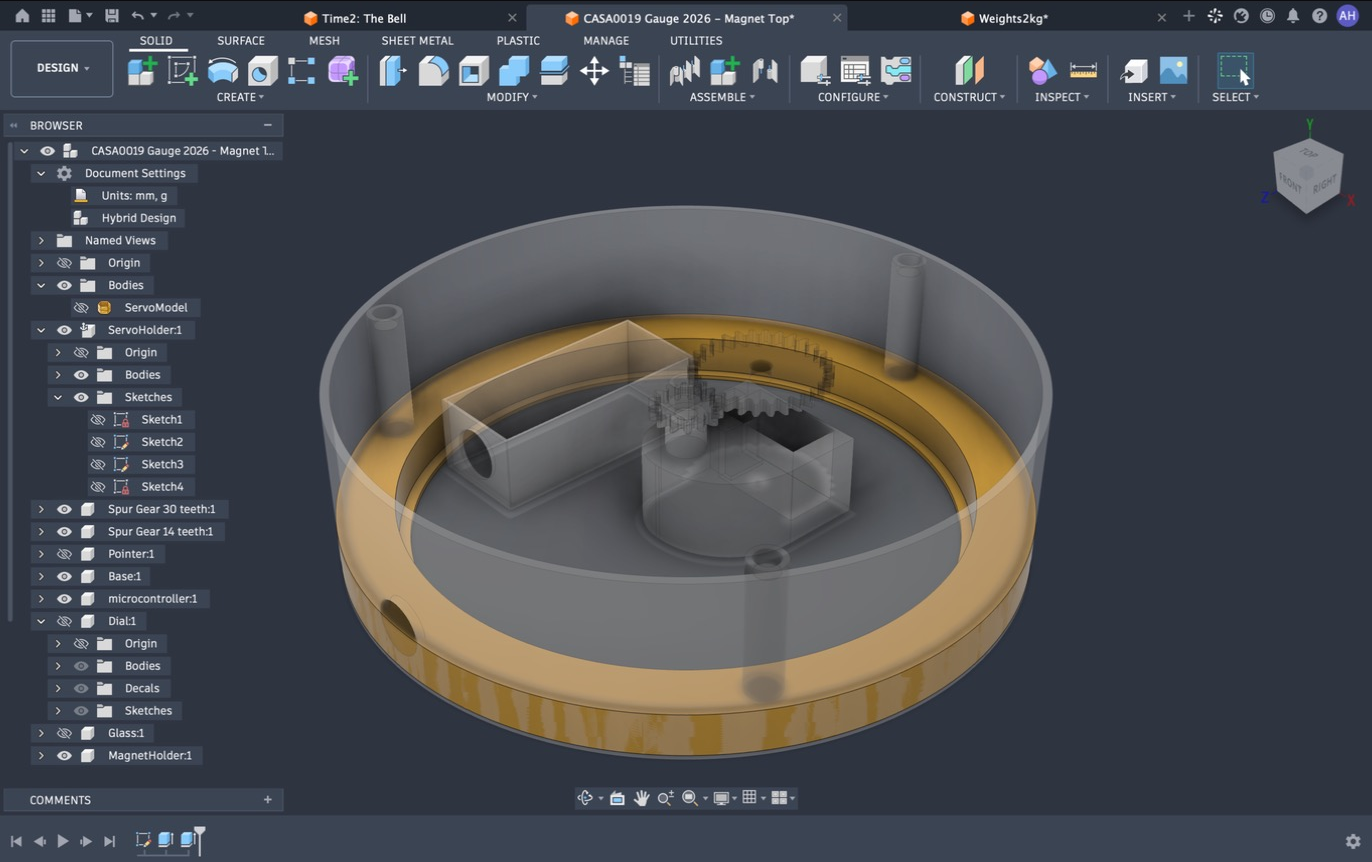
Task: Hide the Spur Gear 30 teeth component
Action: pos(64,509)
